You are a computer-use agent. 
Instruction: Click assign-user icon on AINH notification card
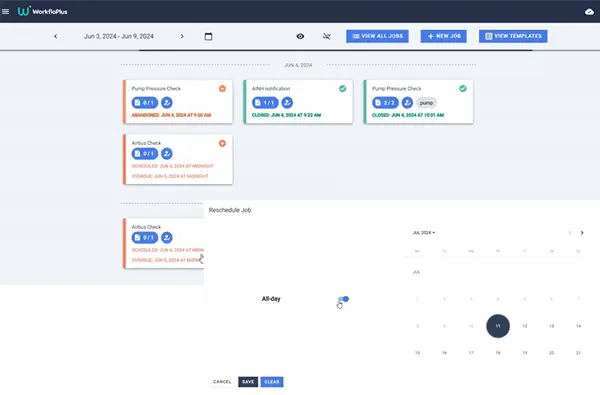[287, 103]
